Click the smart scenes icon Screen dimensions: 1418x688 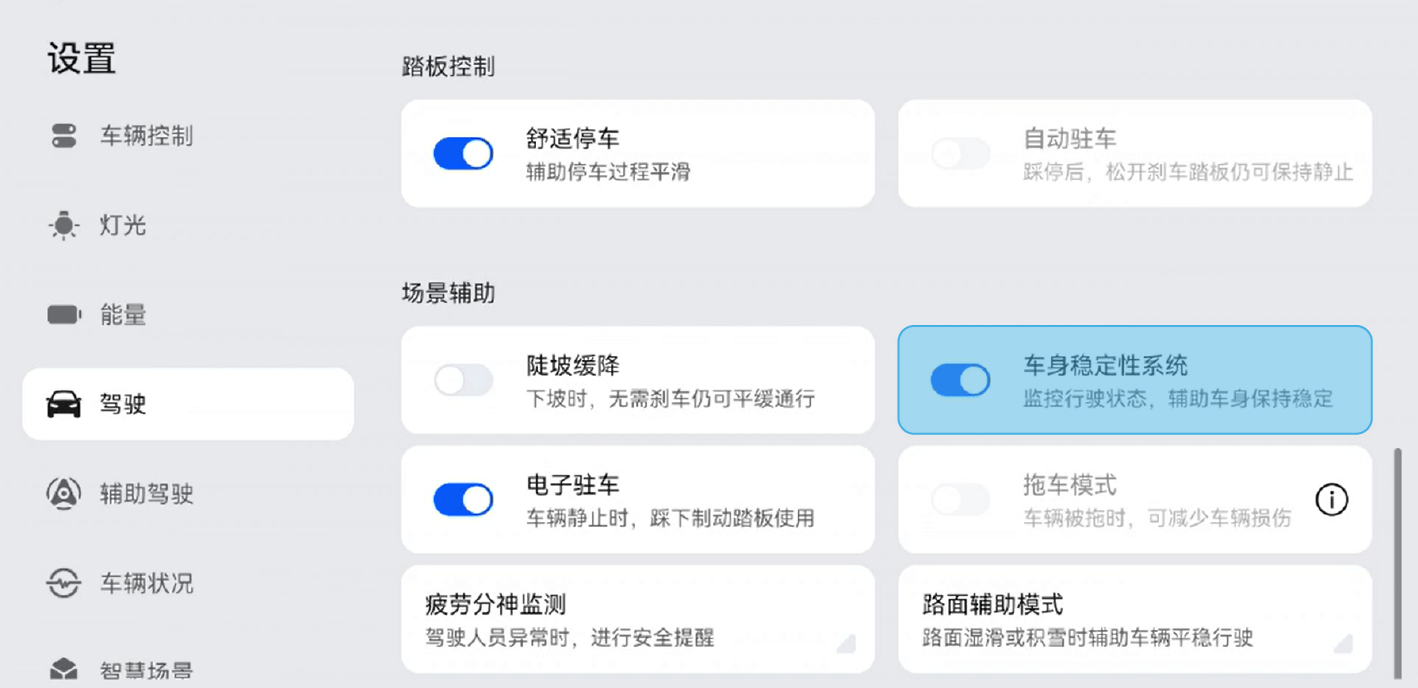64,669
